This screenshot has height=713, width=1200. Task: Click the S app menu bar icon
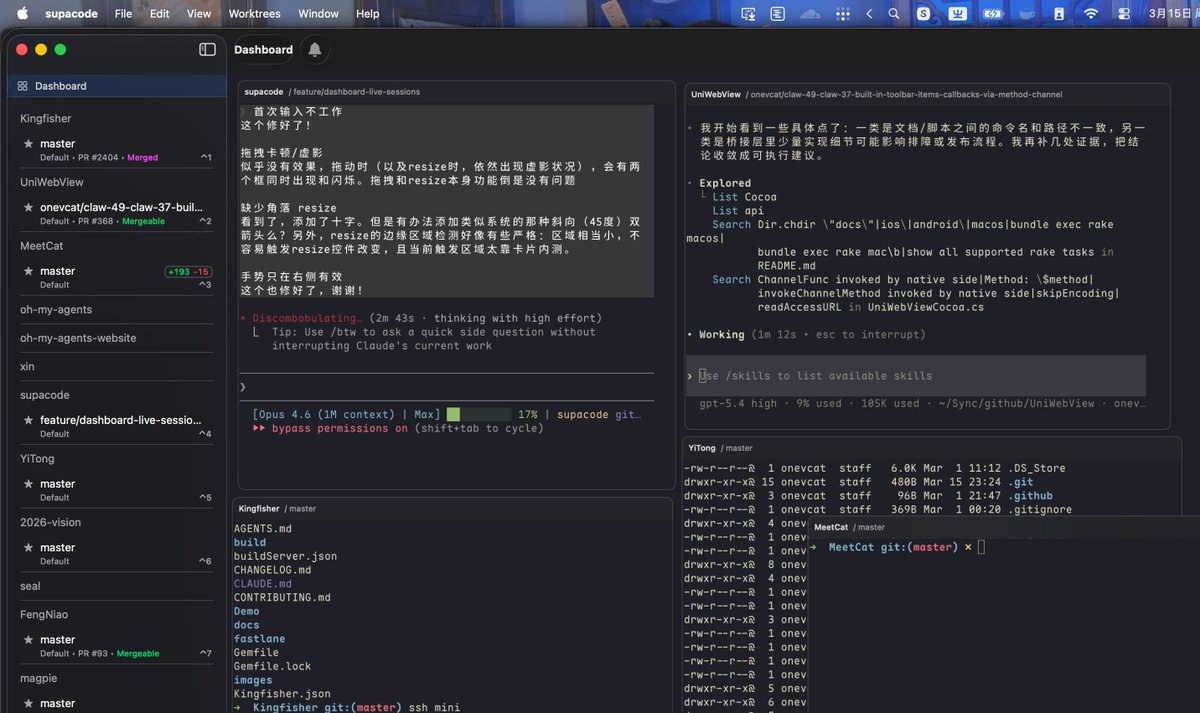click(x=923, y=13)
